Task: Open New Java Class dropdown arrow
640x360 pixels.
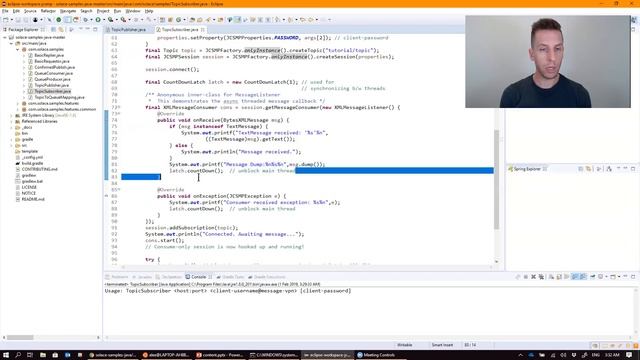Action: coord(184,20)
